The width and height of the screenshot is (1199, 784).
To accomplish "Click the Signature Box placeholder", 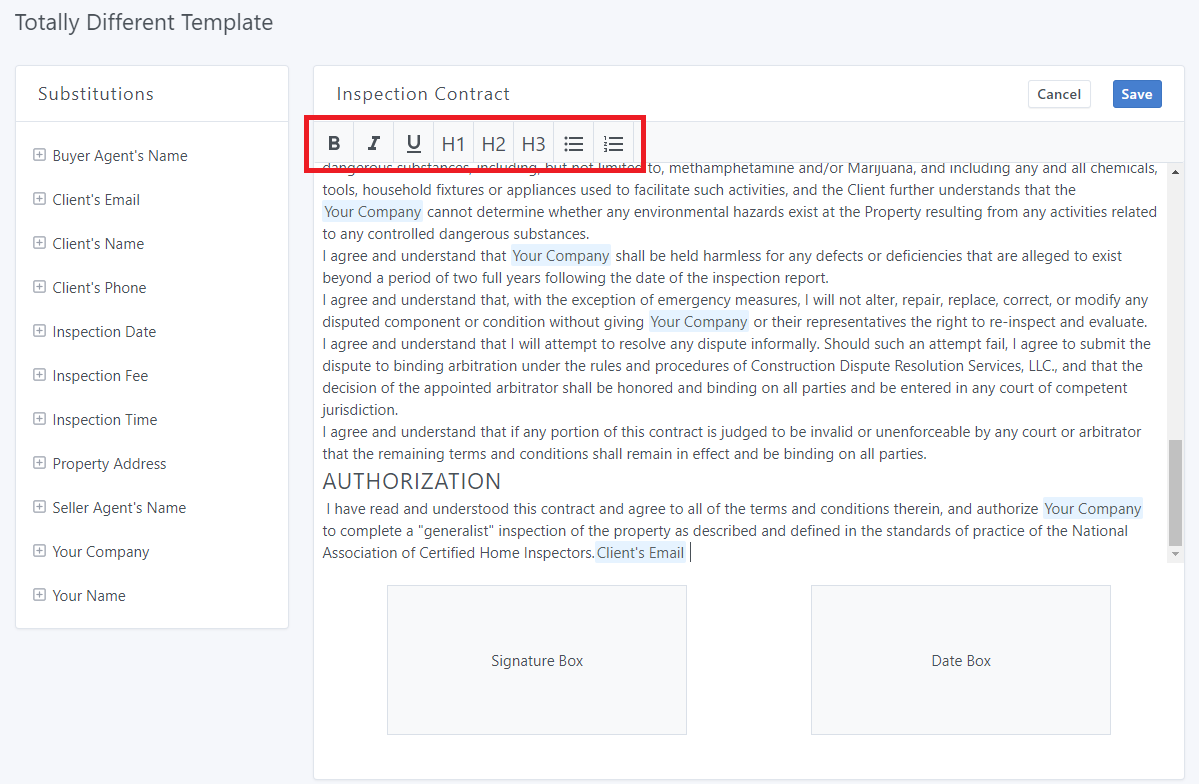I will coord(537,660).
